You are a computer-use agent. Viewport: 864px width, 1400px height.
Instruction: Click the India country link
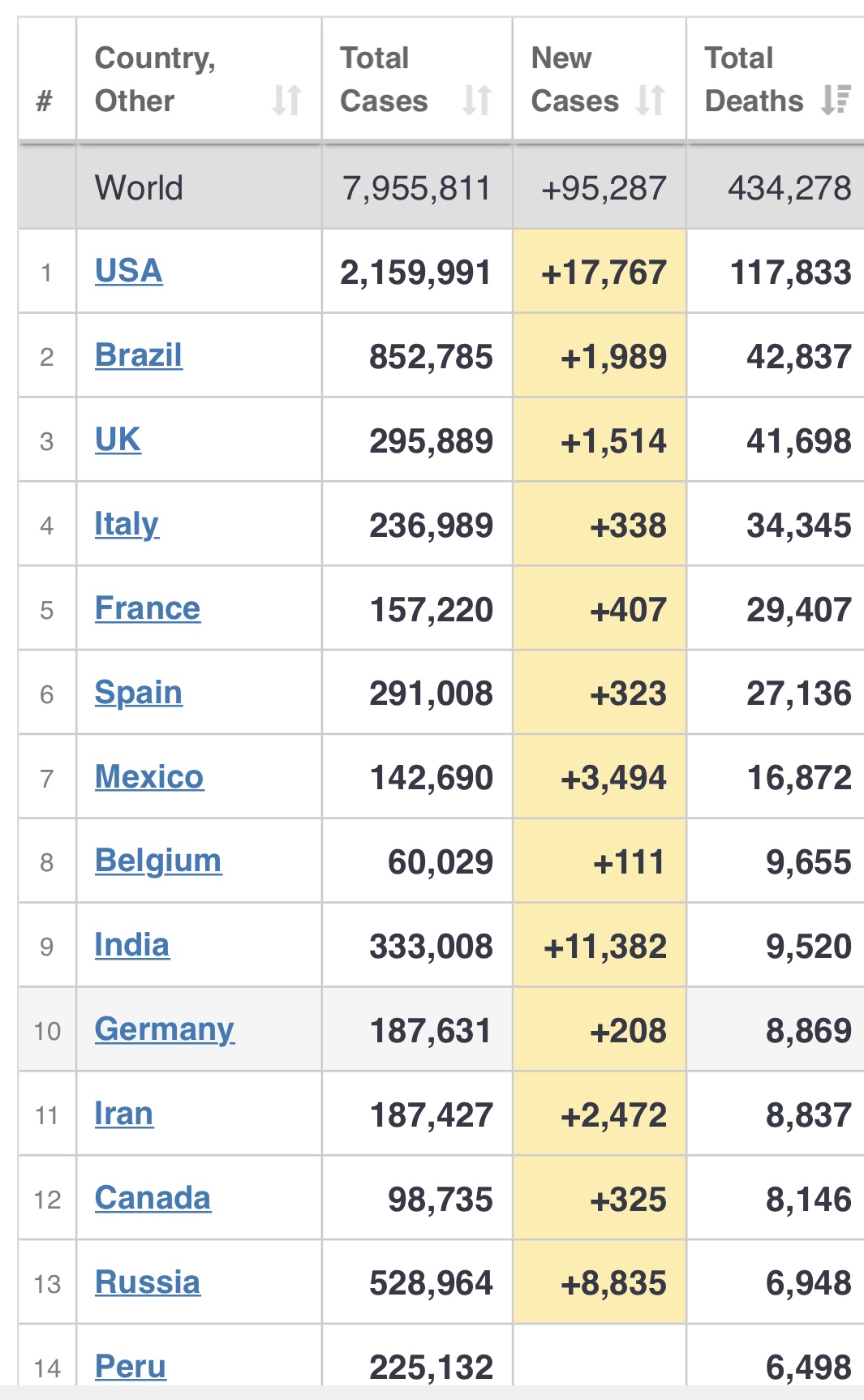click(x=131, y=945)
